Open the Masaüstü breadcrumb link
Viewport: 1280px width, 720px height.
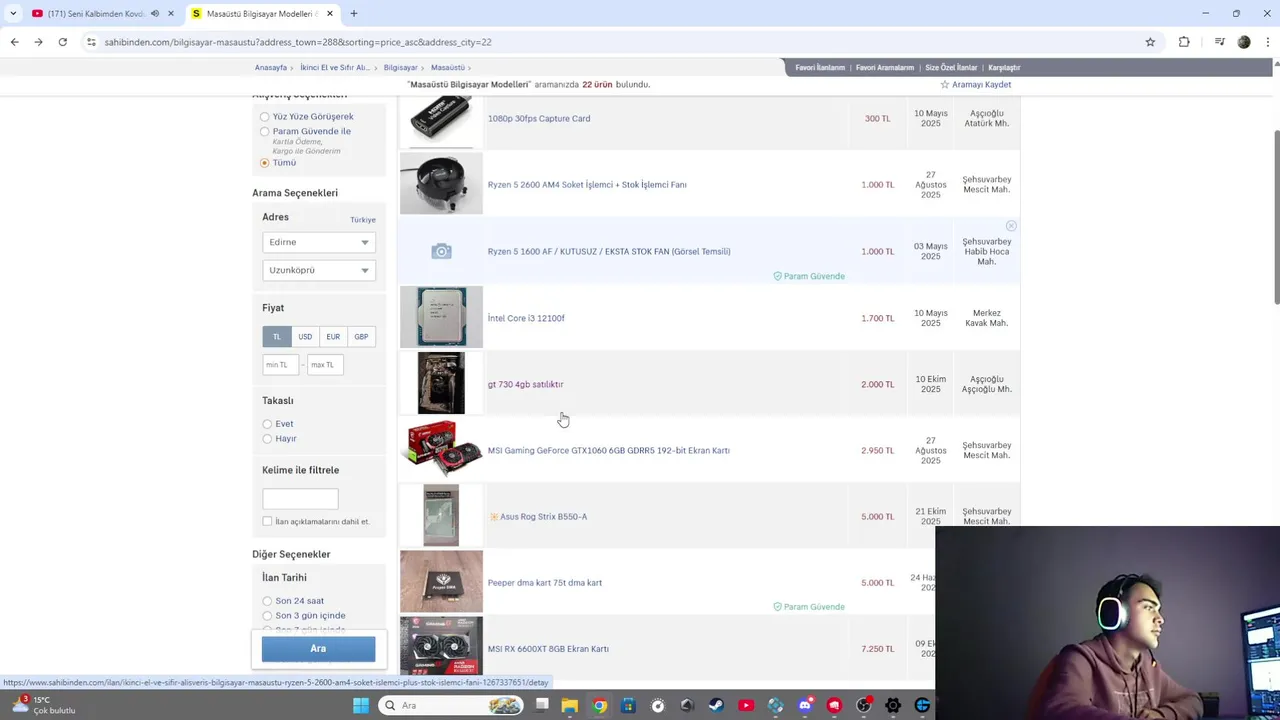coord(447,67)
